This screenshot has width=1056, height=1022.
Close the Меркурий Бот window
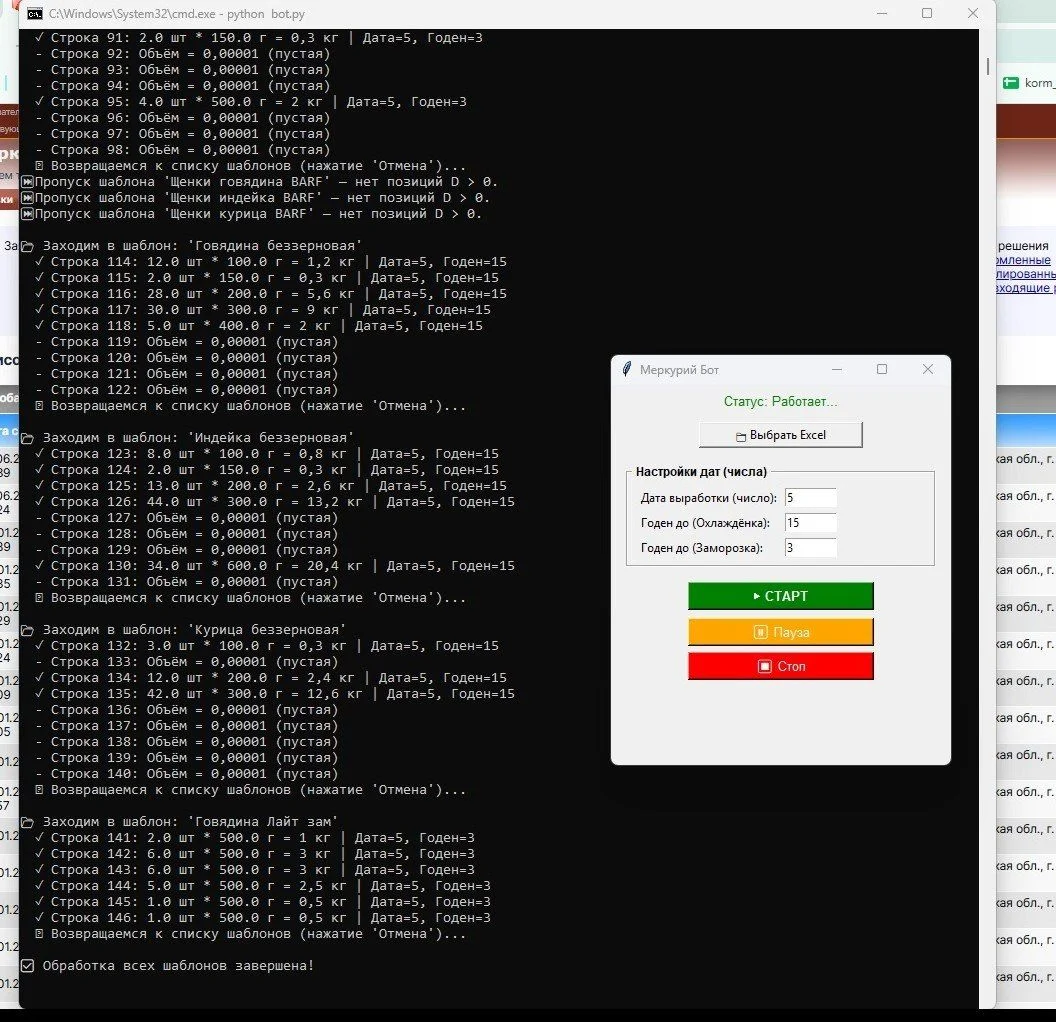pos(927,369)
